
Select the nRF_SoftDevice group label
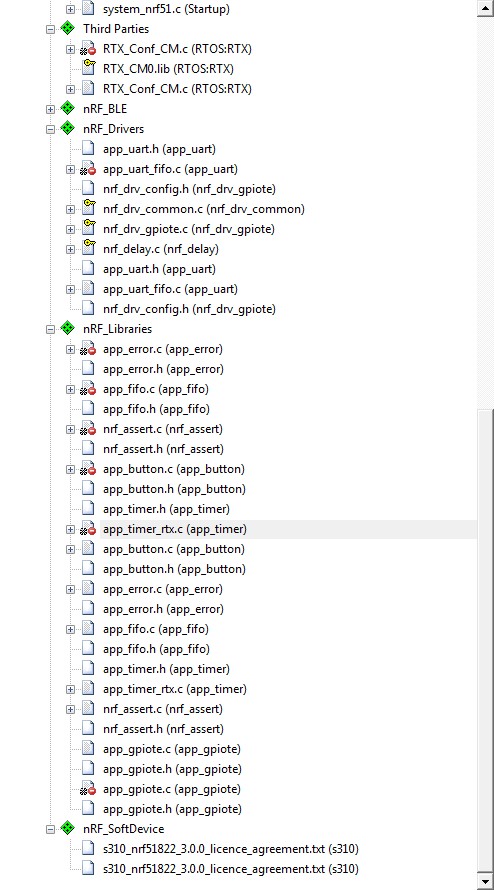click(123, 829)
